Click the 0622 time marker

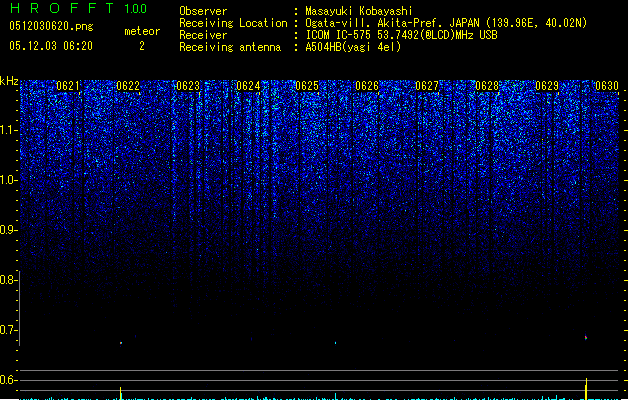(x=128, y=86)
